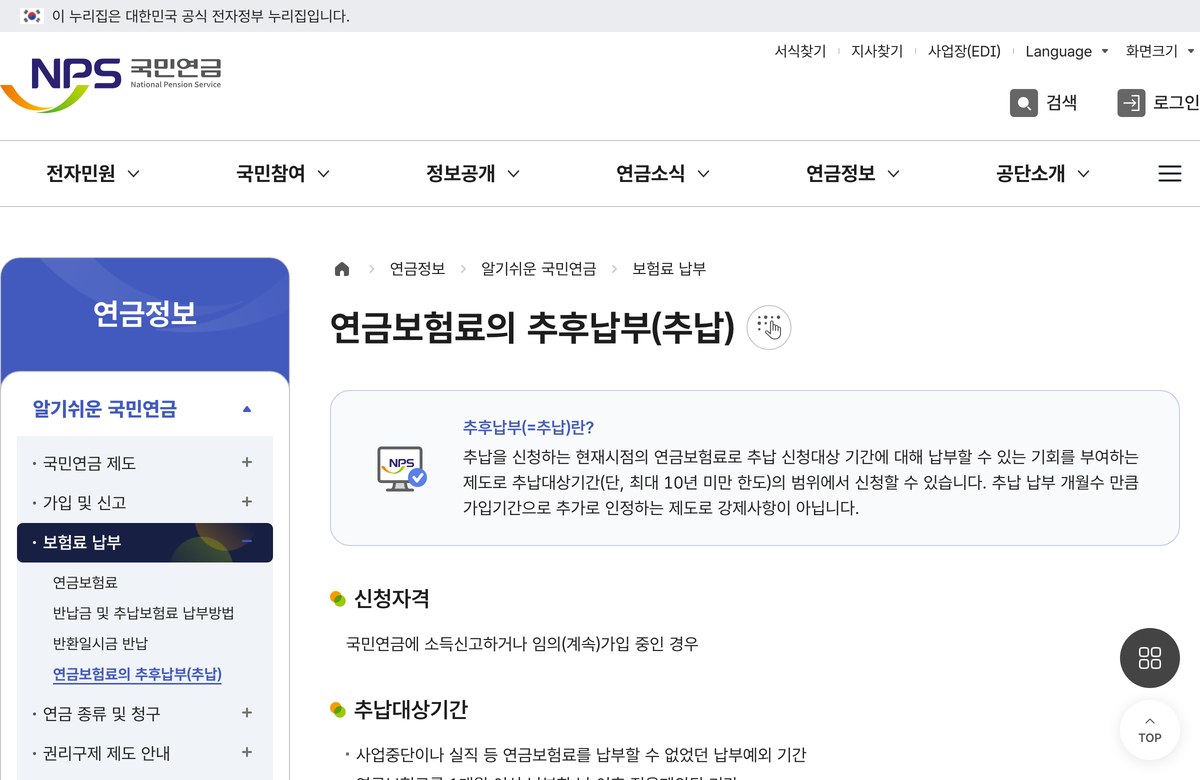1200x780 pixels.
Task: Expand the 국민연금 제도 plus
Action: point(247,463)
